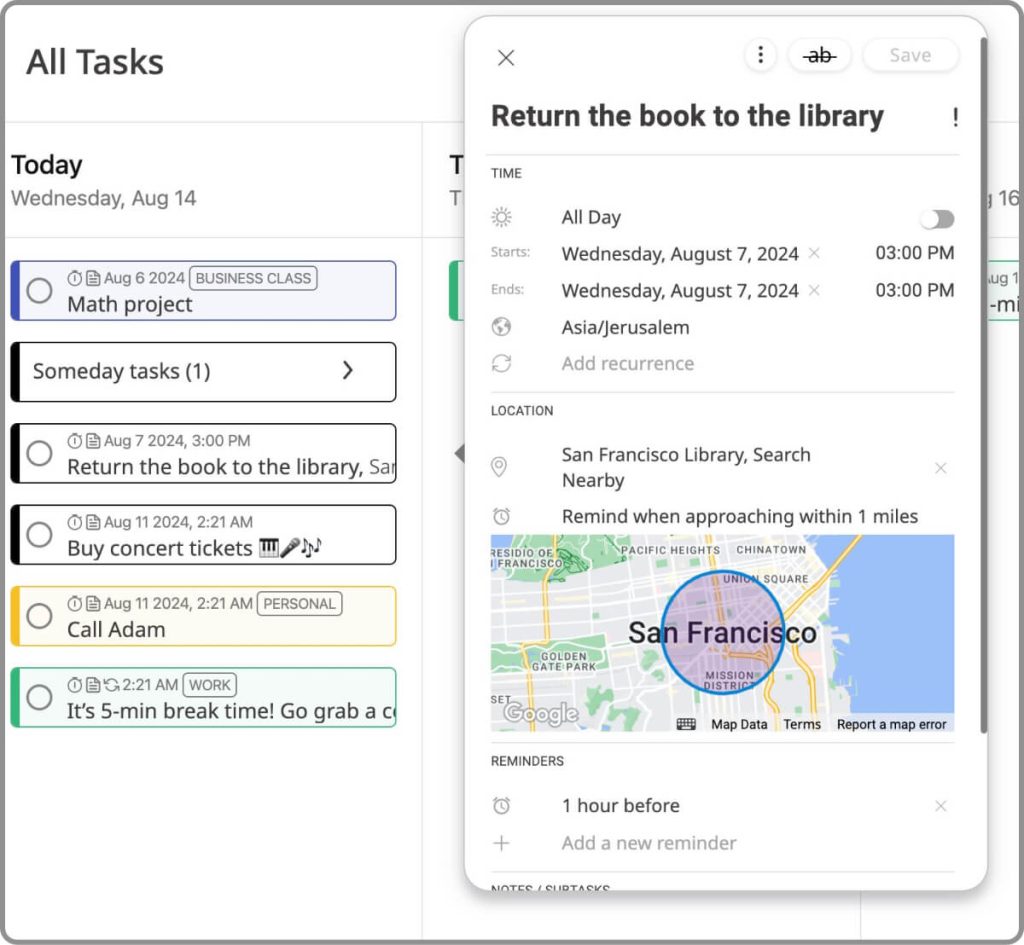
Task: Click the Save button
Action: pyautogui.click(x=910, y=56)
